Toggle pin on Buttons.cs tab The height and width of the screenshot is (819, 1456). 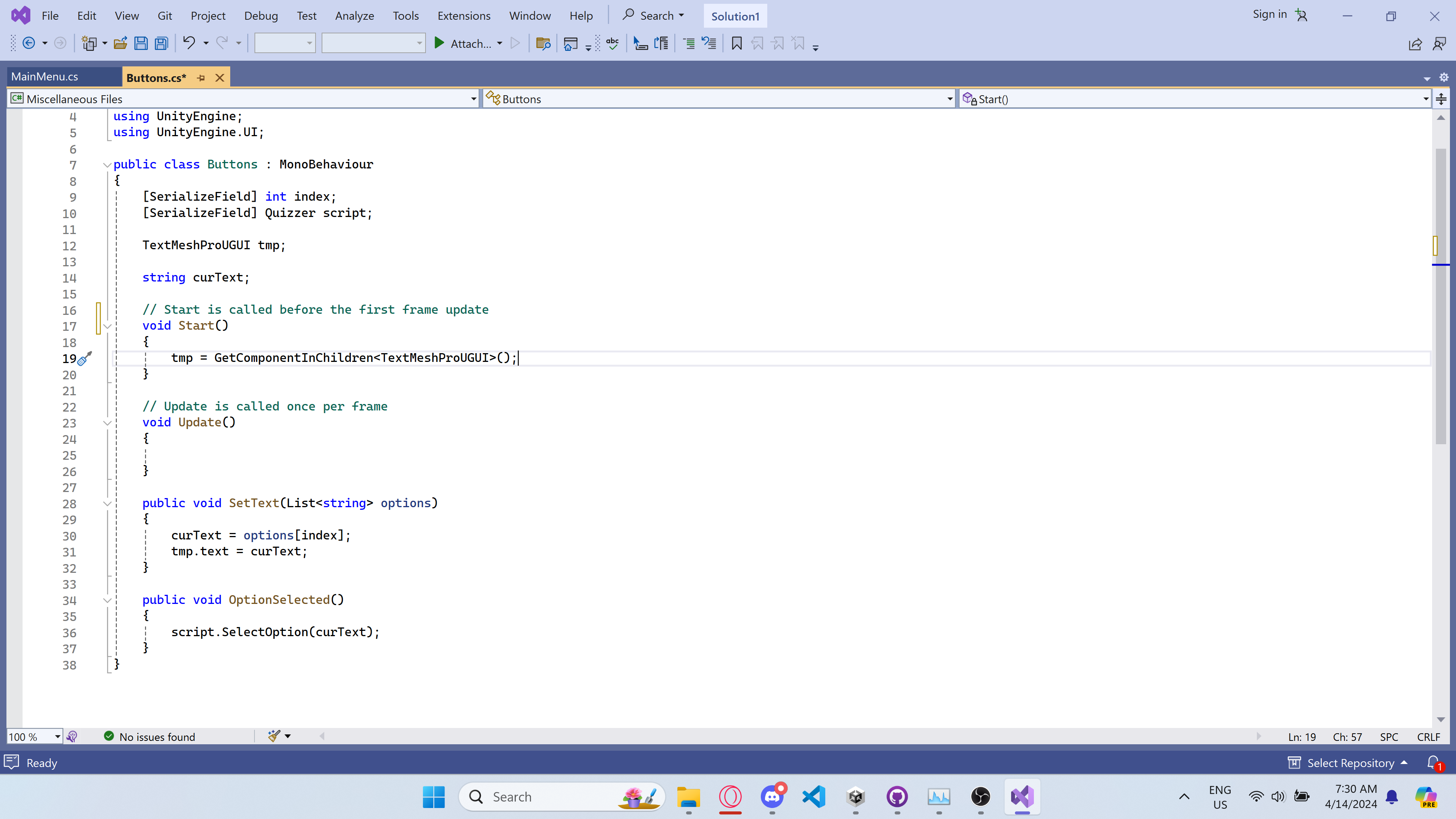pyautogui.click(x=201, y=78)
